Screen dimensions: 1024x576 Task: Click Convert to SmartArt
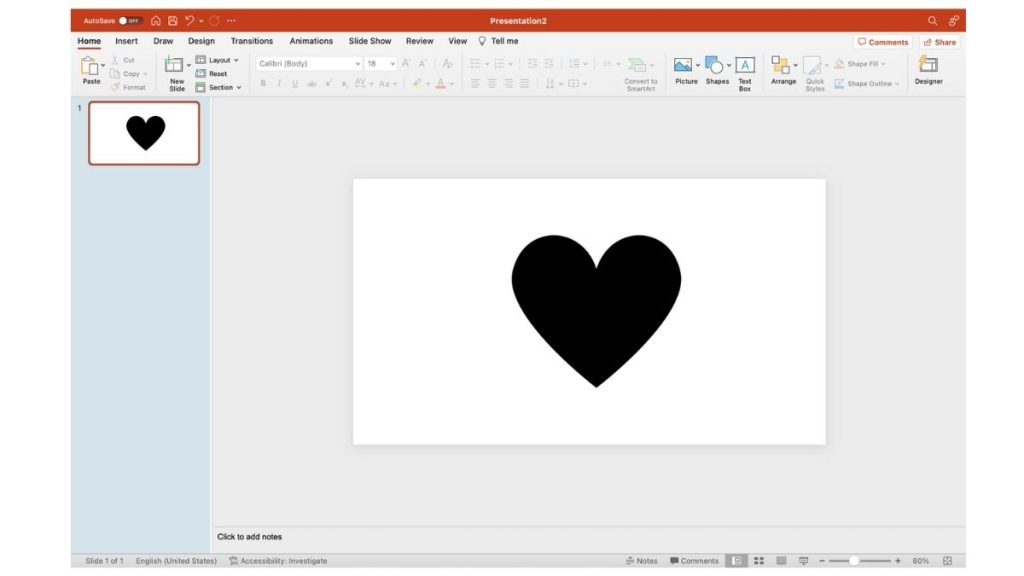click(641, 74)
